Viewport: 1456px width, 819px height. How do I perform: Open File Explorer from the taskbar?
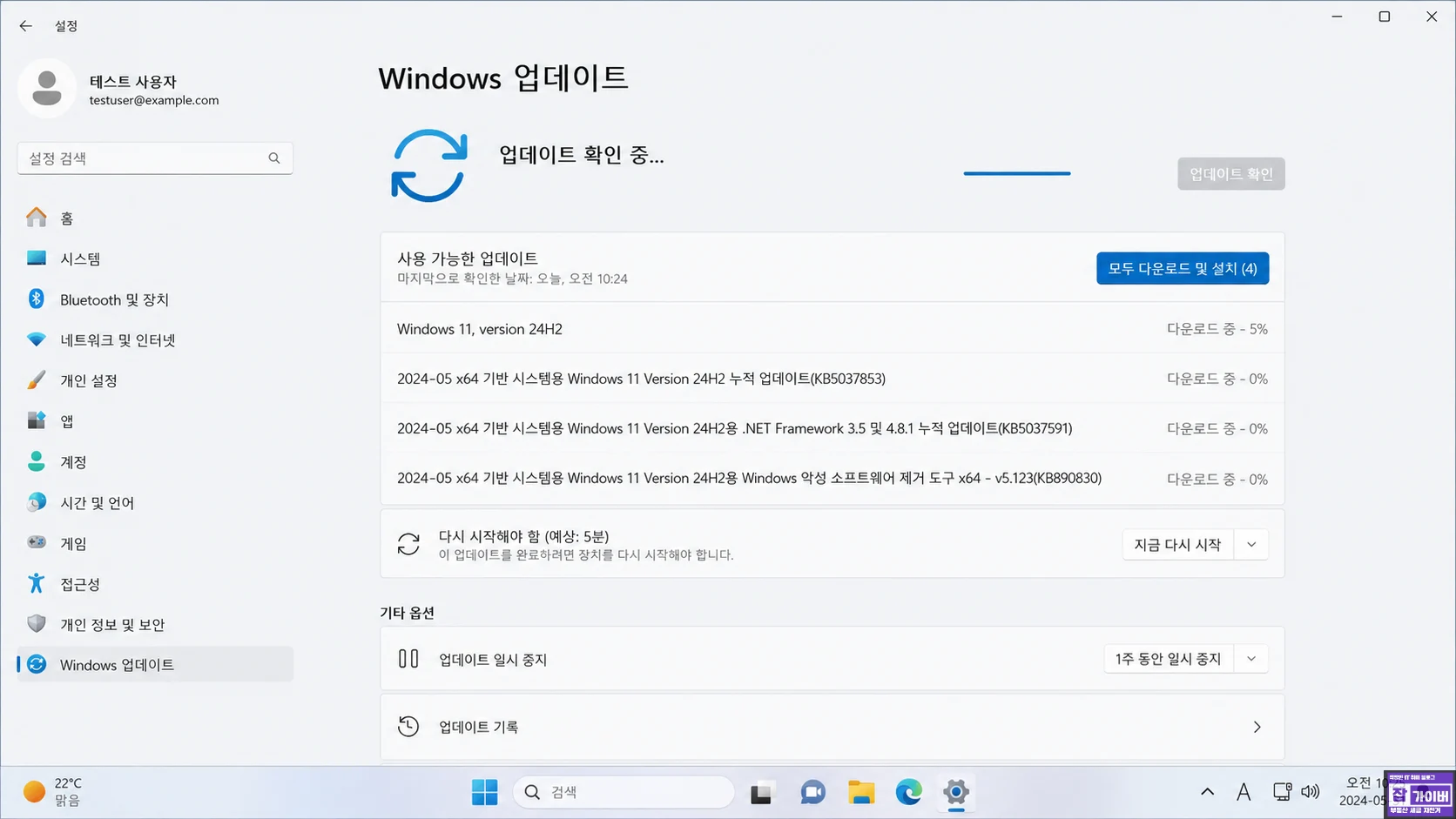pos(861,793)
